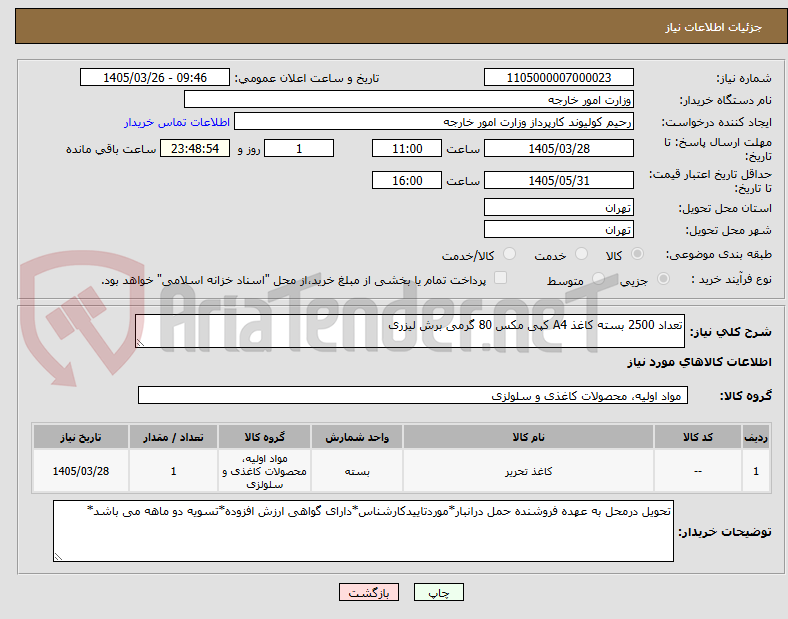Click the ایجاد کننده درخواست field

(x=434, y=122)
